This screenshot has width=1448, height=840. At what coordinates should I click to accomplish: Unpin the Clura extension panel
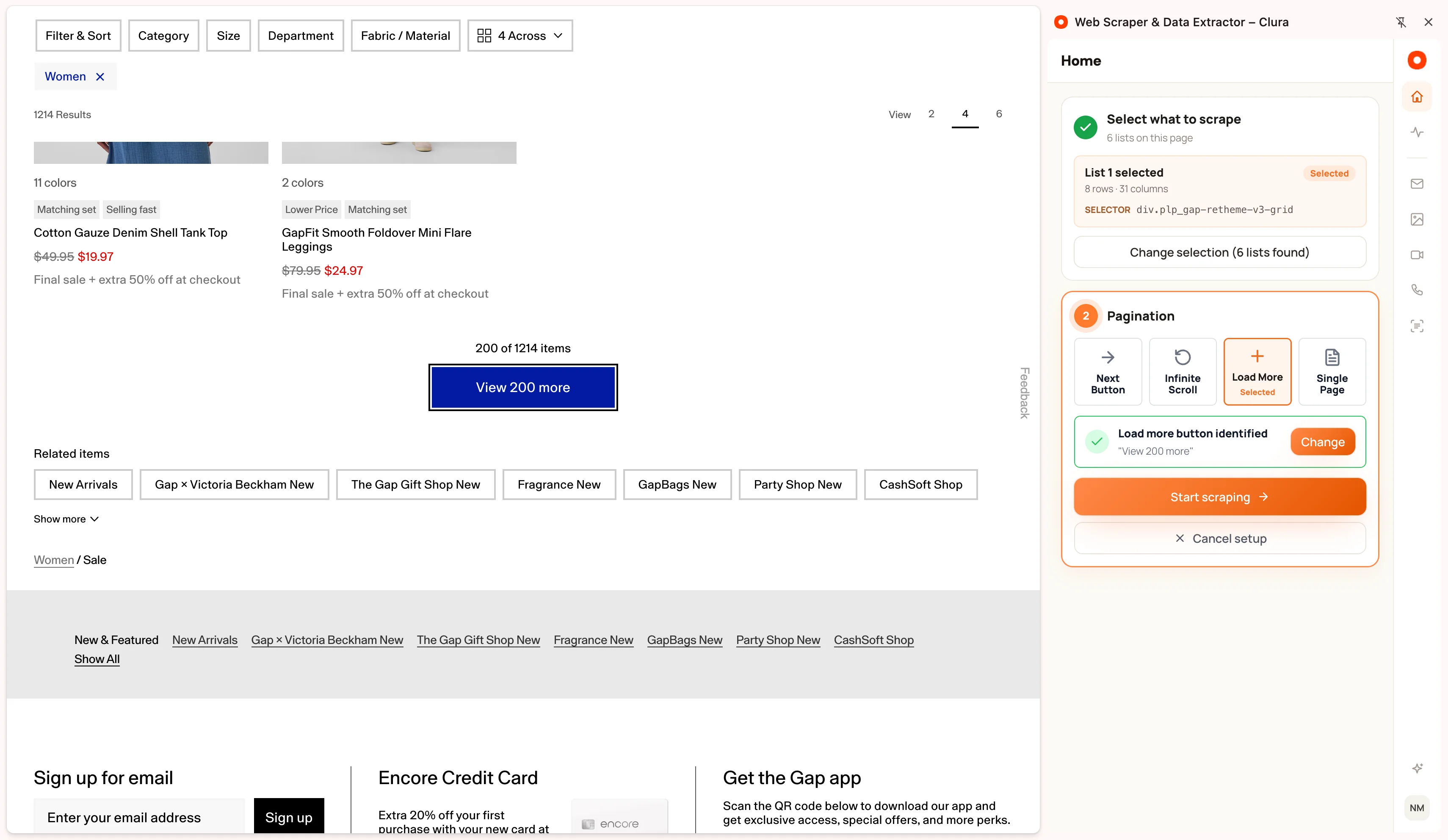(x=1401, y=22)
